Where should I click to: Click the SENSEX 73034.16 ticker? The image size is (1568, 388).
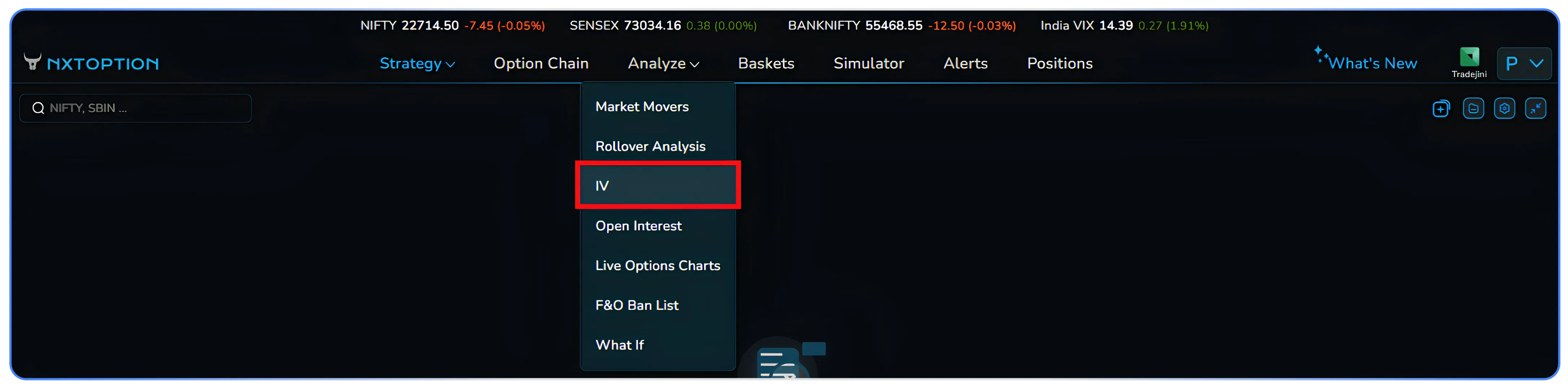[x=663, y=26]
